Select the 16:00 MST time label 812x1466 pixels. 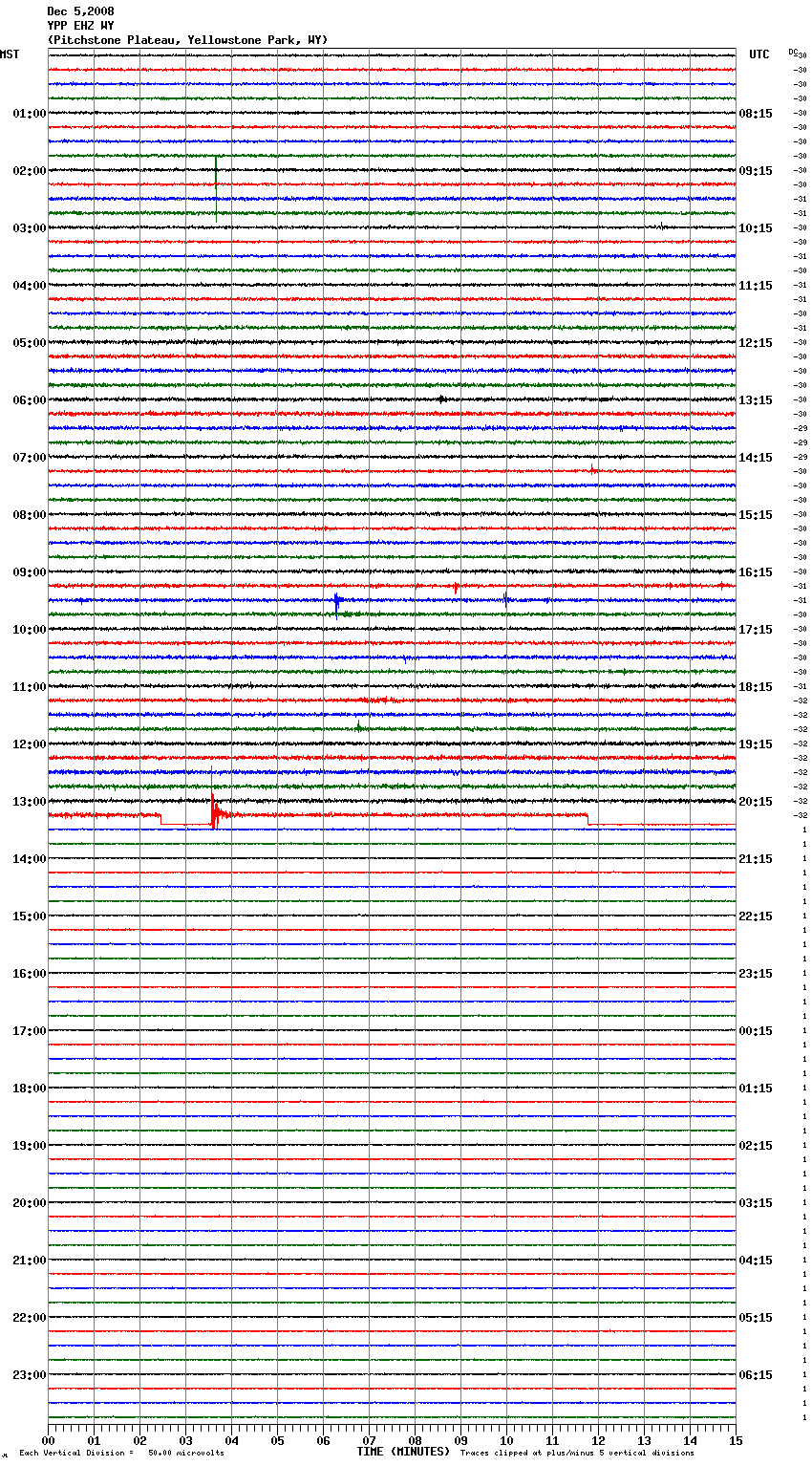click(x=30, y=974)
